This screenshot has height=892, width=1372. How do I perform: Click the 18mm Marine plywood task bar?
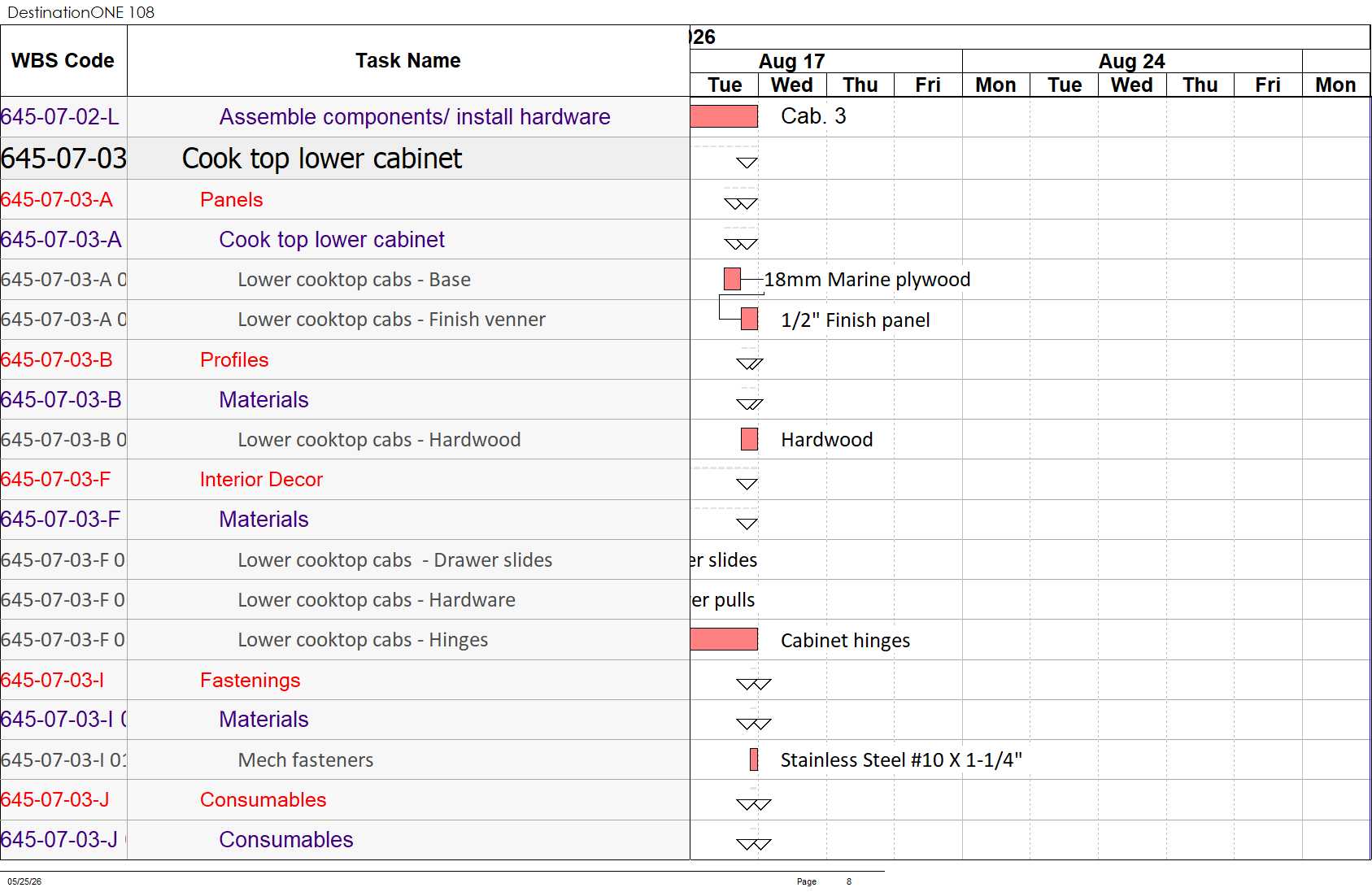pos(732,279)
